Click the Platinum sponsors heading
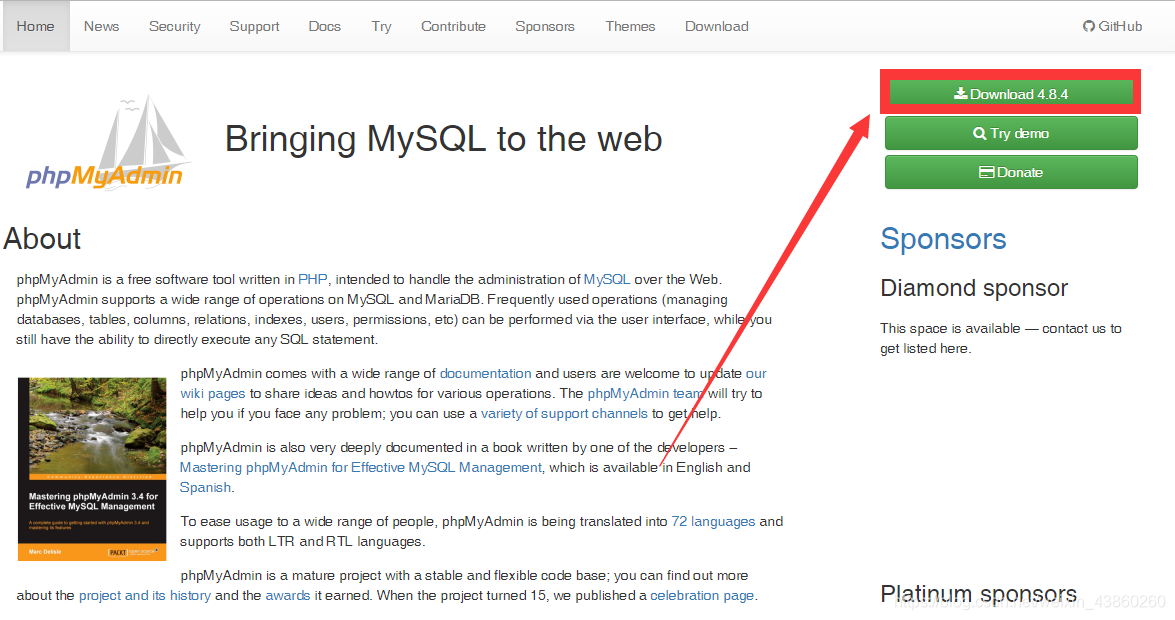1175x620 pixels. (x=979, y=595)
